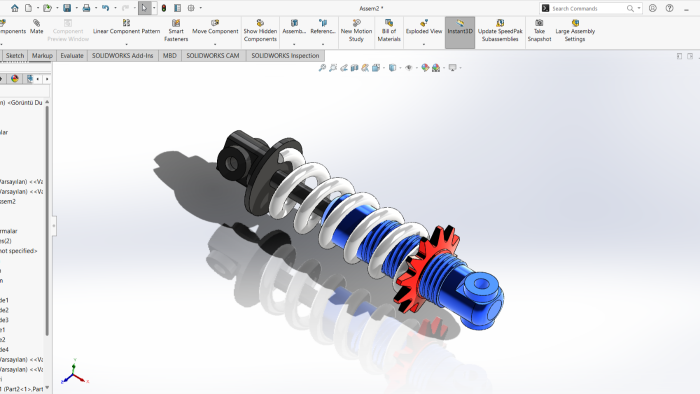
Task: Open Display Style dropdown icon
Action: coord(392,68)
